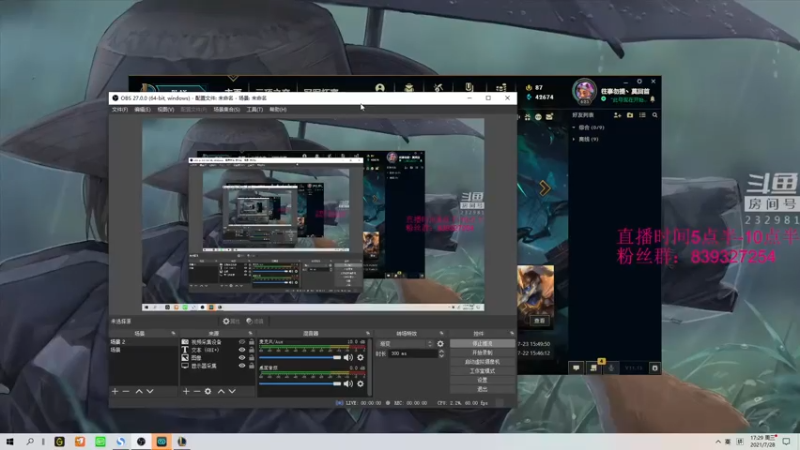Open the scene transition type dropdown
Image resolution: width=800 pixels, height=450 pixels.
406,344
